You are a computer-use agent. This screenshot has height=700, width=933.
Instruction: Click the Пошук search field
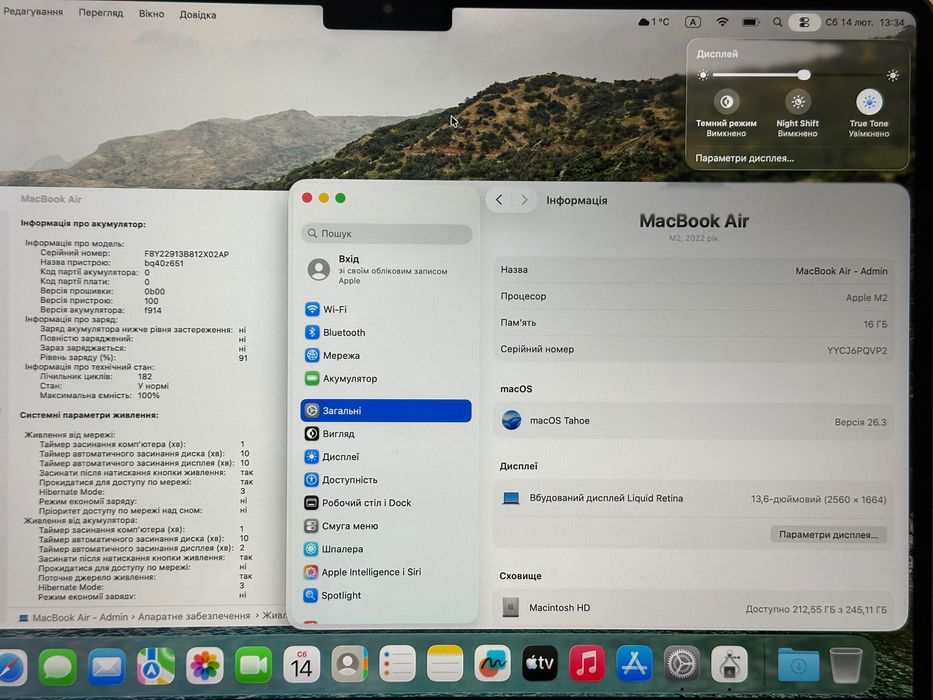(x=387, y=233)
